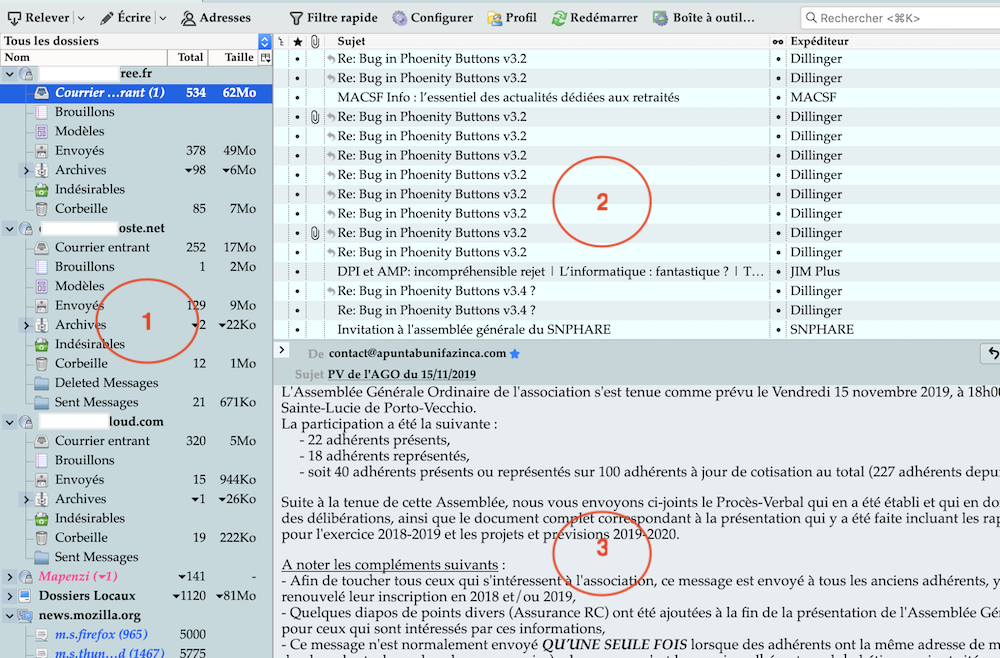Select the m.s.firefox newsgroup folder

tap(100, 635)
